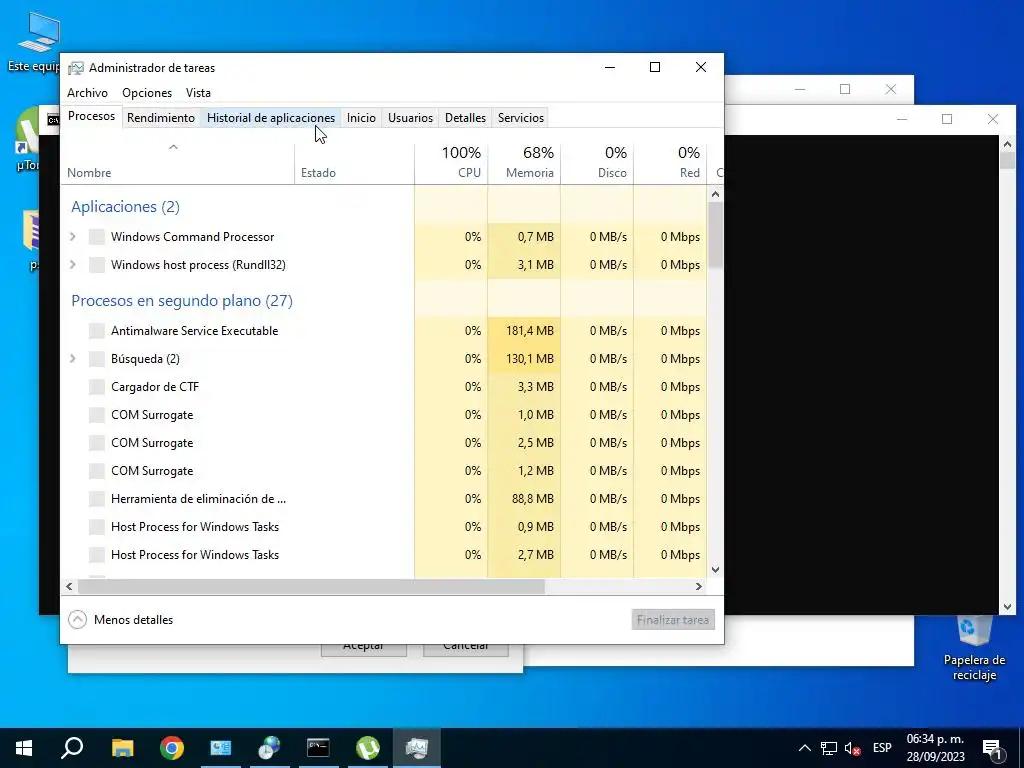Open the Vista menu
The image size is (1024, 768).
tap(198, 93)
